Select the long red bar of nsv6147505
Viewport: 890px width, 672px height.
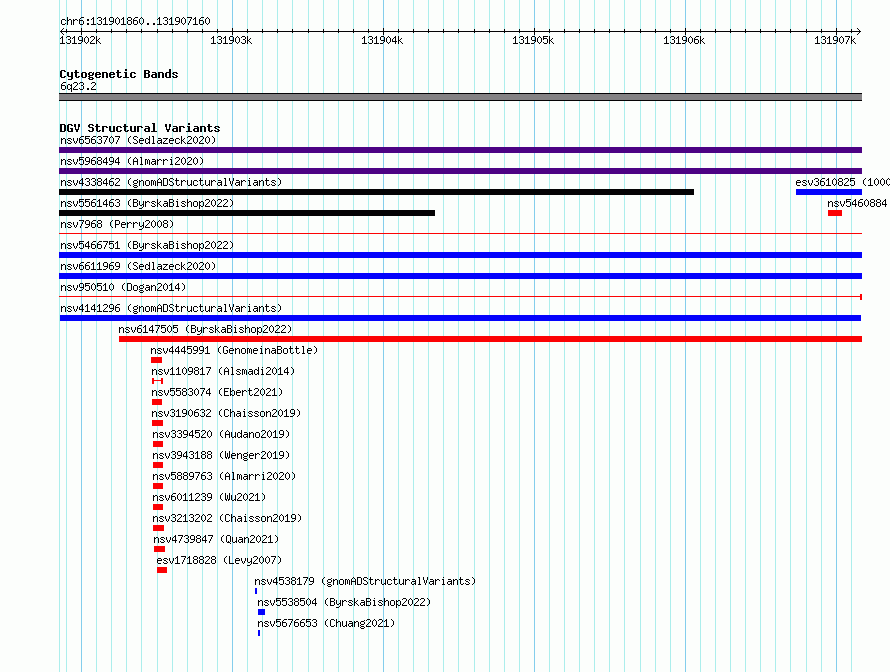pyautogui.click(x=490, y=339)
